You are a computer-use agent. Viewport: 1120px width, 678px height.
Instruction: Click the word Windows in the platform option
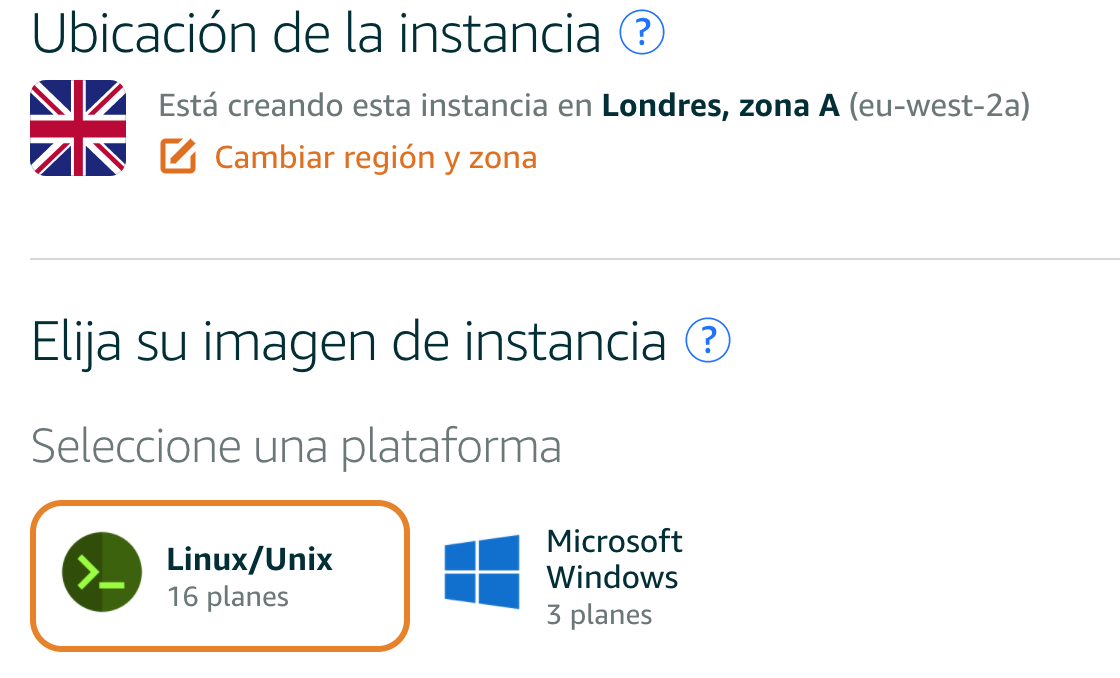coord(612,577)
